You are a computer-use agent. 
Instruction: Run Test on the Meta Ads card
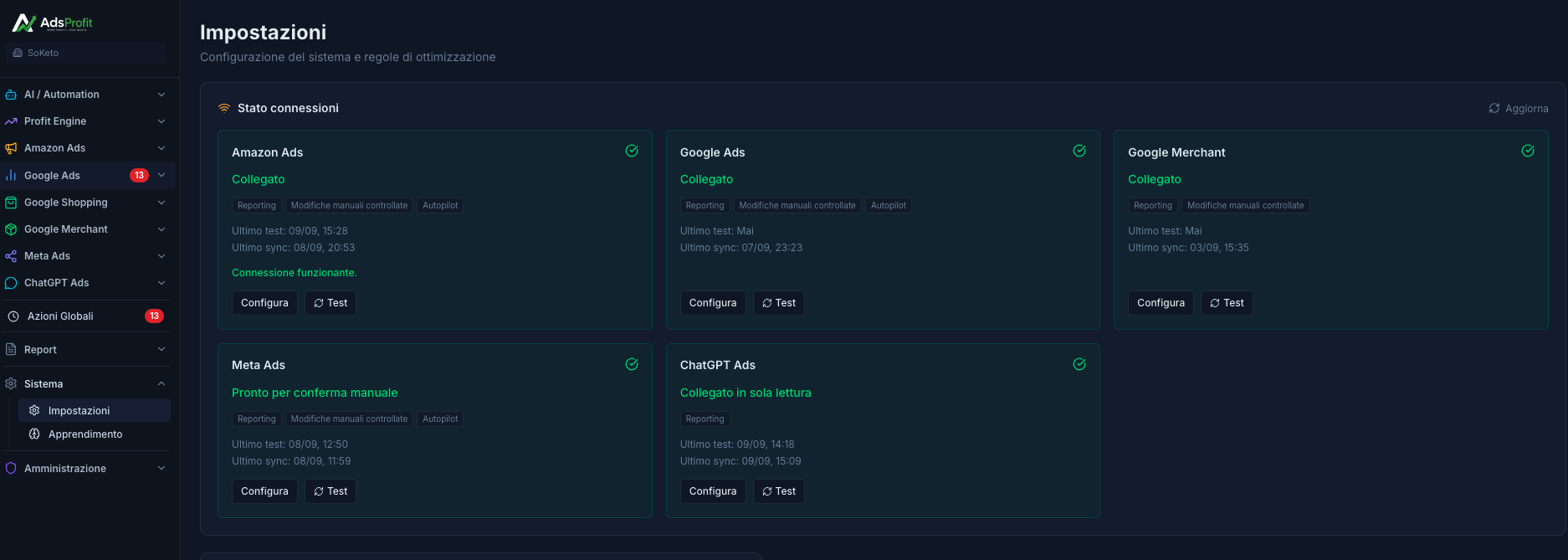pos(331,491)
